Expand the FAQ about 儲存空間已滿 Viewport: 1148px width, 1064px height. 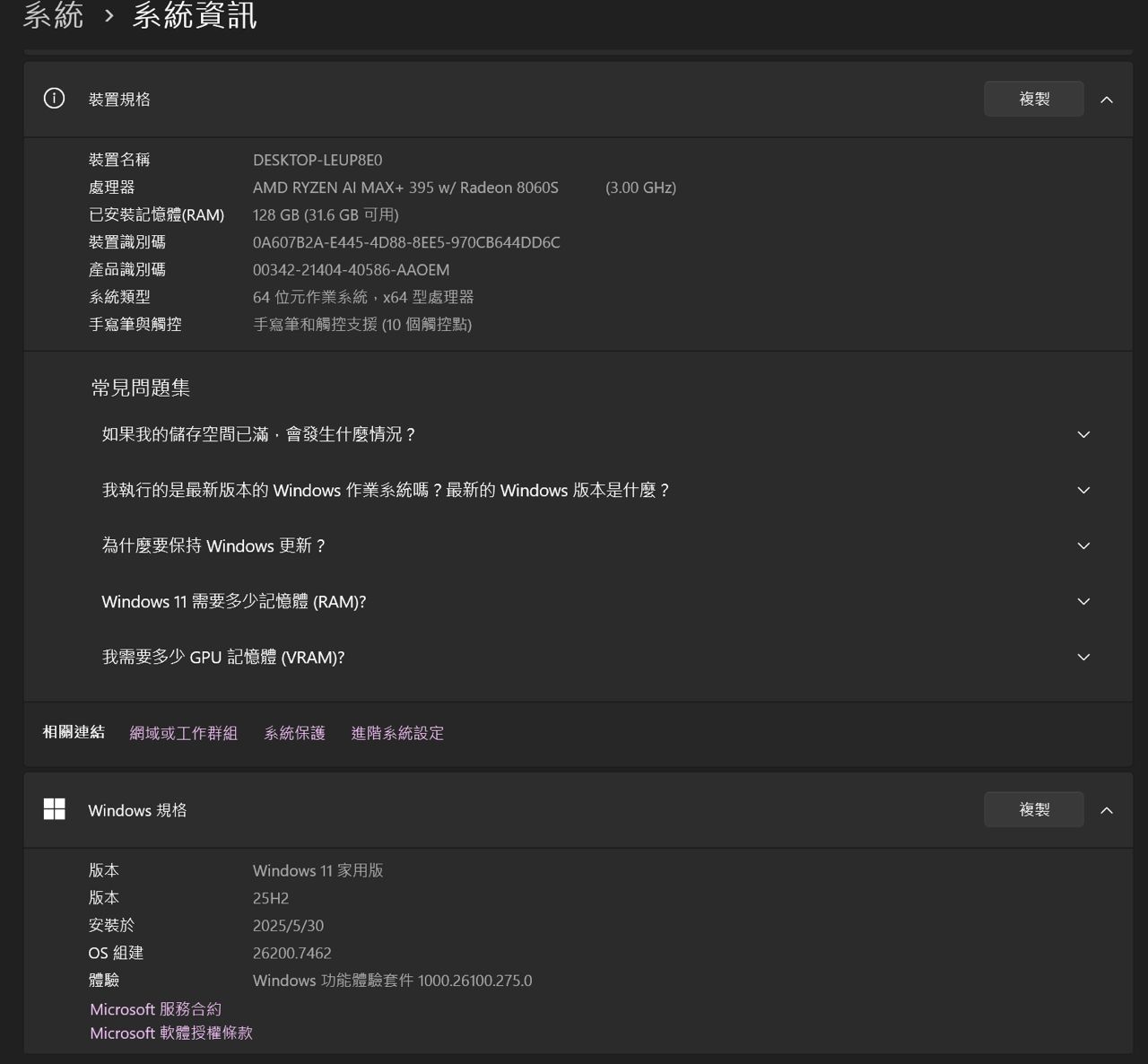click(x=1083, y=435)
